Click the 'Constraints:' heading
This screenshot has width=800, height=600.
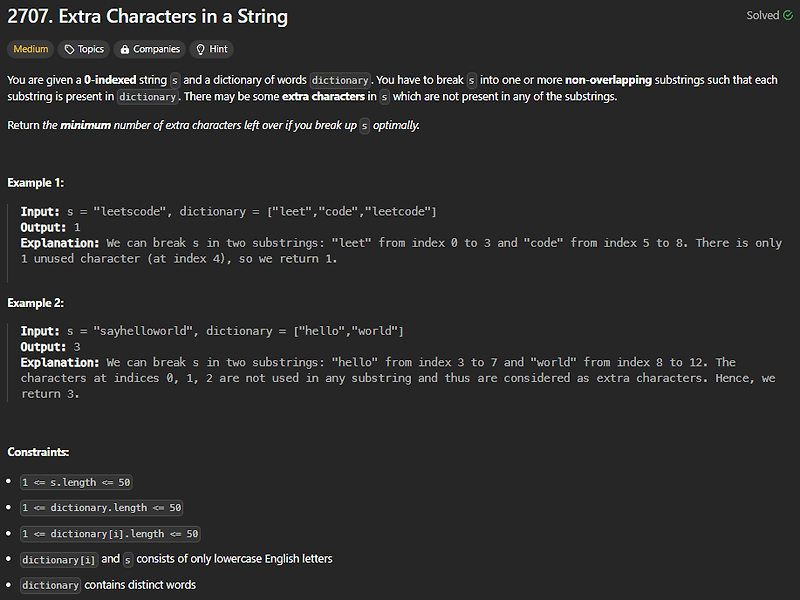coord(37,452)
